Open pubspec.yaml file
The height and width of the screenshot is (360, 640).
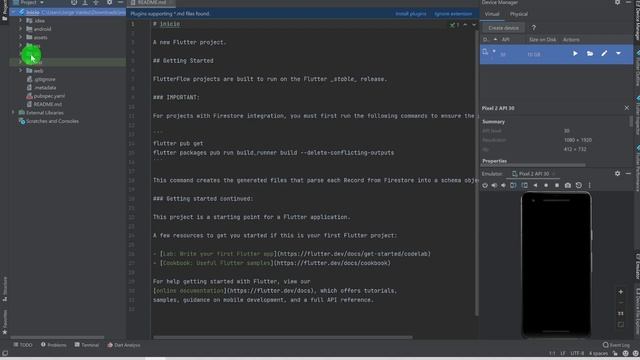(x=49, y=96)
